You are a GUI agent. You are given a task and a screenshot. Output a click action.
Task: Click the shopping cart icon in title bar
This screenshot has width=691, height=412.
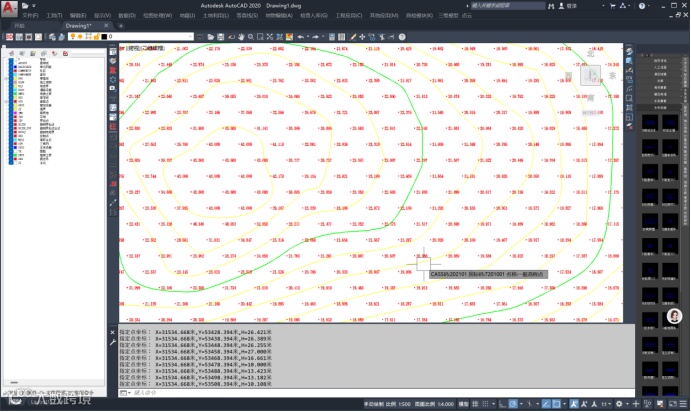[x=613, y=6]
